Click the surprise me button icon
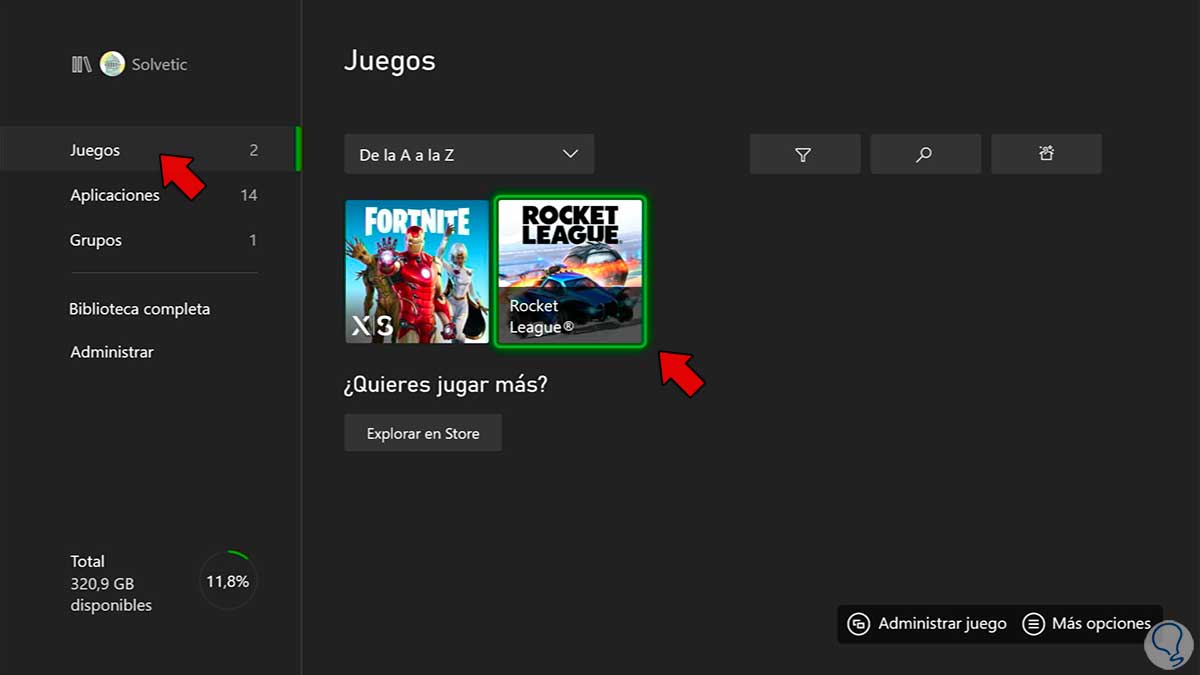1200x675 pixels. [1046, 154]
